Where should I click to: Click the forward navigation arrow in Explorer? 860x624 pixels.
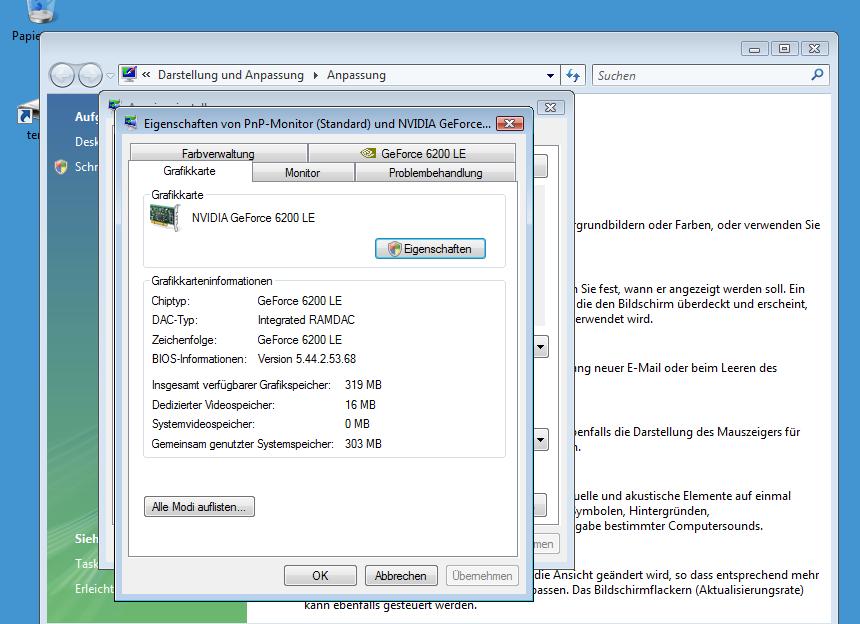click(90, 75)
